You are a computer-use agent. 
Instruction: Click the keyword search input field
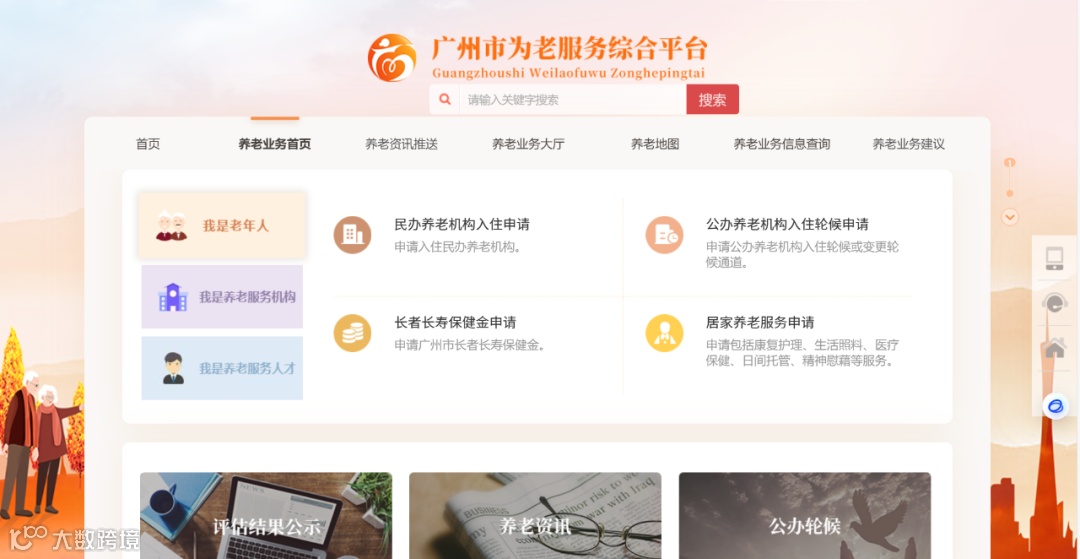572,99
